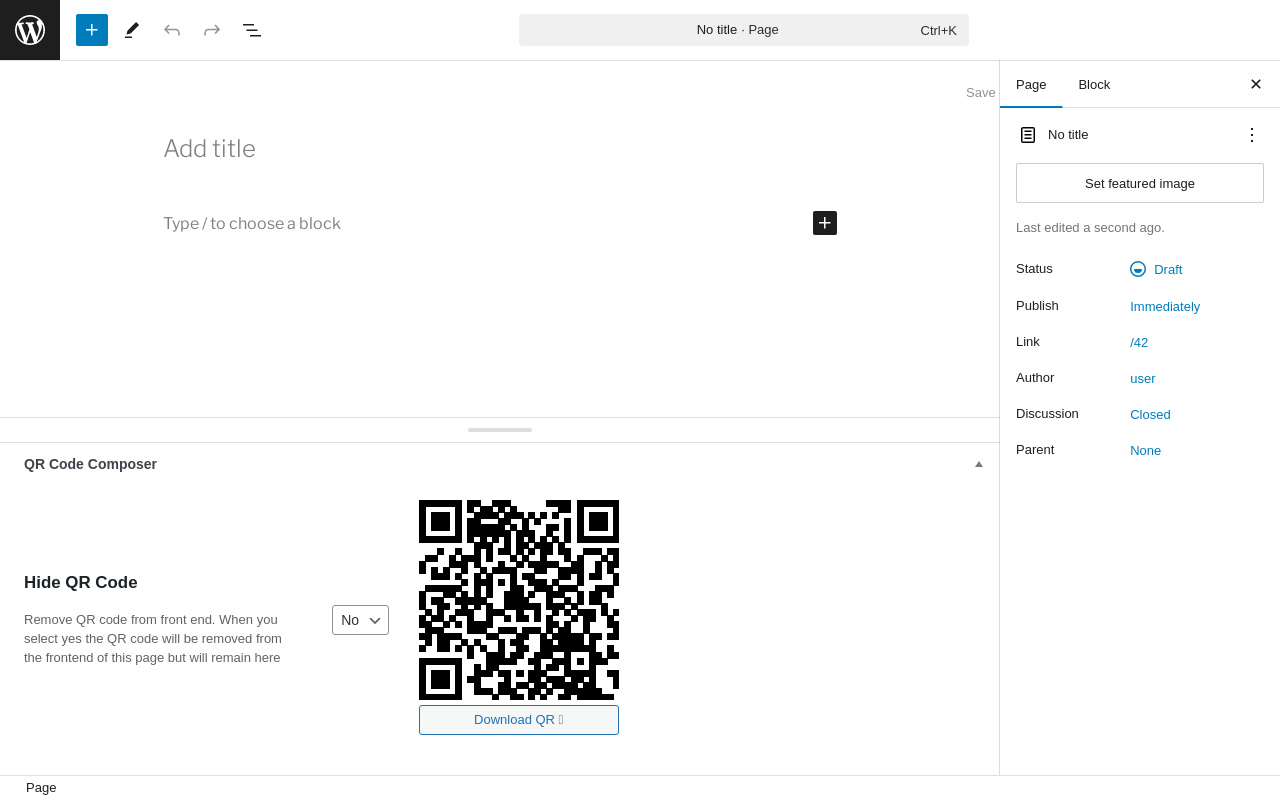This screenshot has width=1280, height=800.
Task: Redo the last change
Action: [212, 30]
